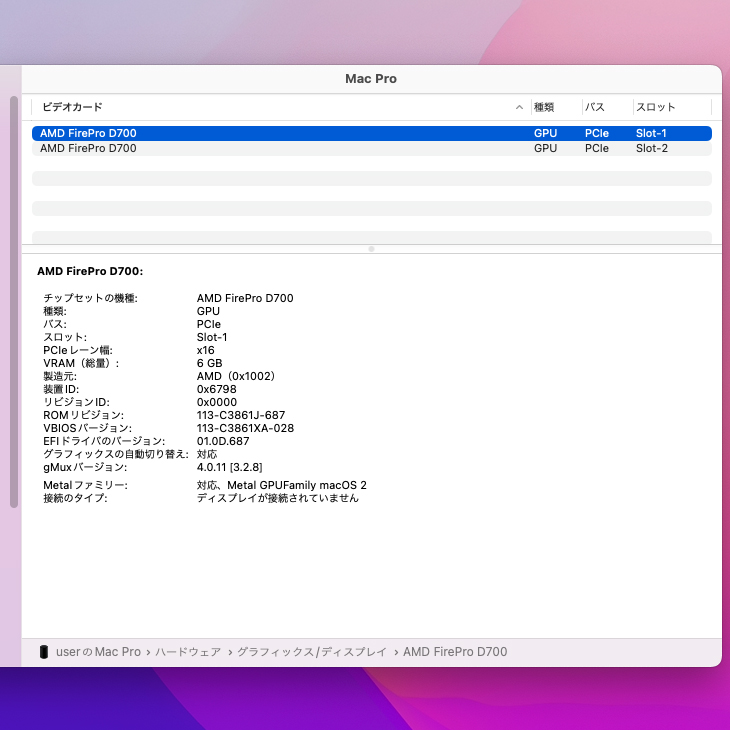Click the split pane divider handle
Screen dimensions: 730x730
point(372,249)
